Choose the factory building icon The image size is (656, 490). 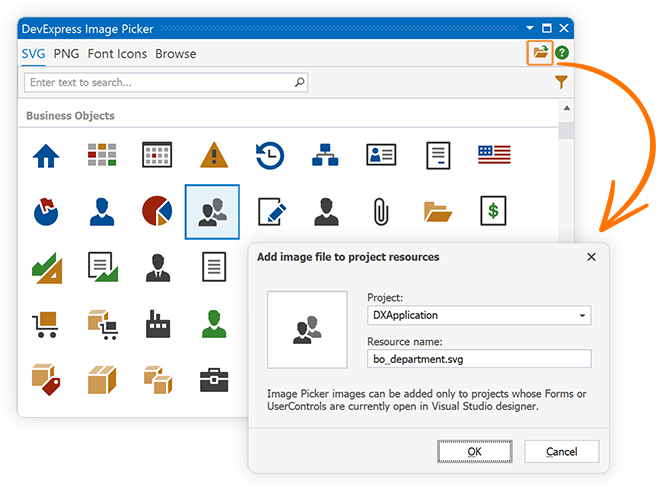(x=158, y=323)
